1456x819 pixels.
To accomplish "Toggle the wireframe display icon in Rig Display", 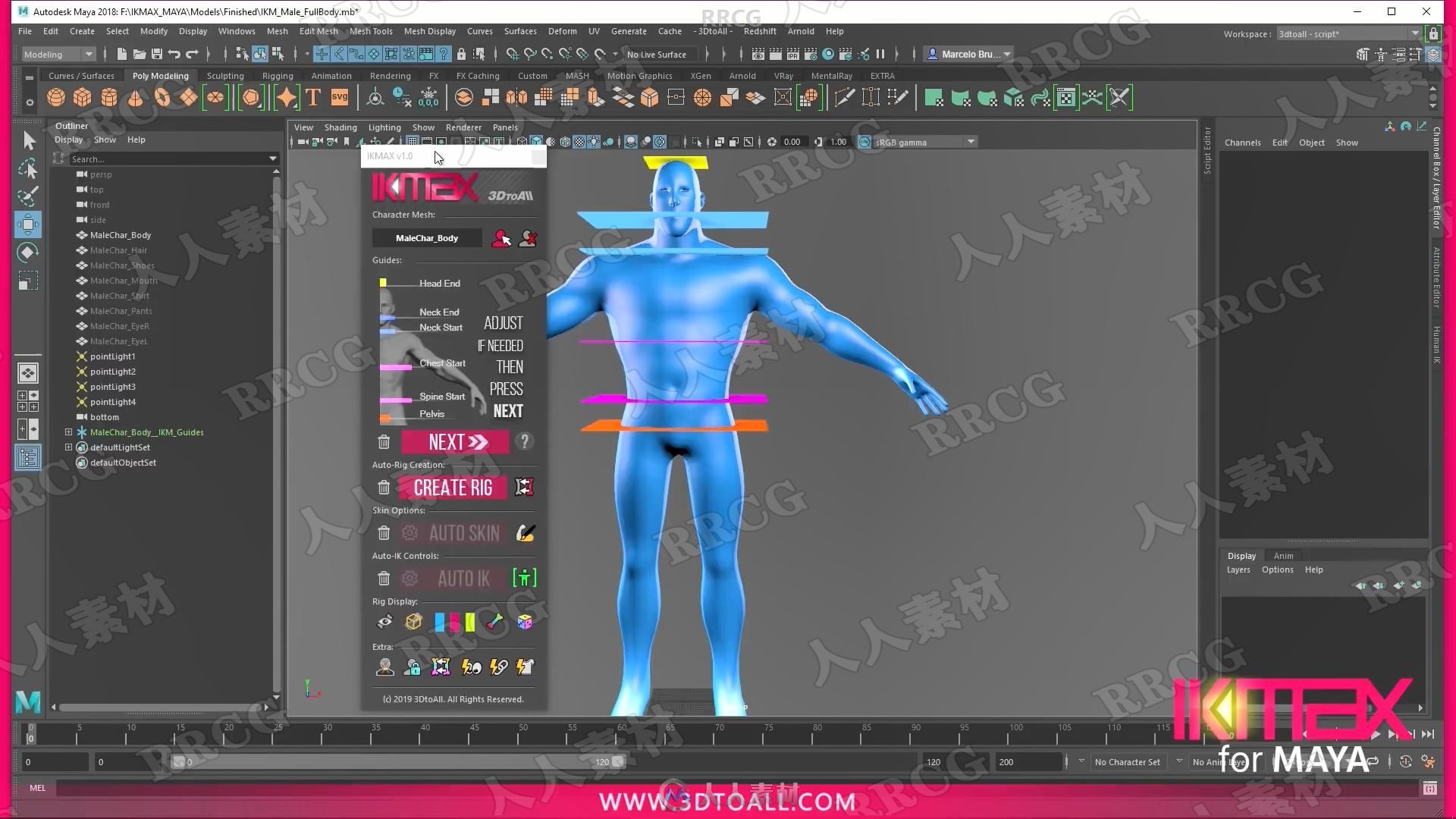I will [x=412, y=621].
